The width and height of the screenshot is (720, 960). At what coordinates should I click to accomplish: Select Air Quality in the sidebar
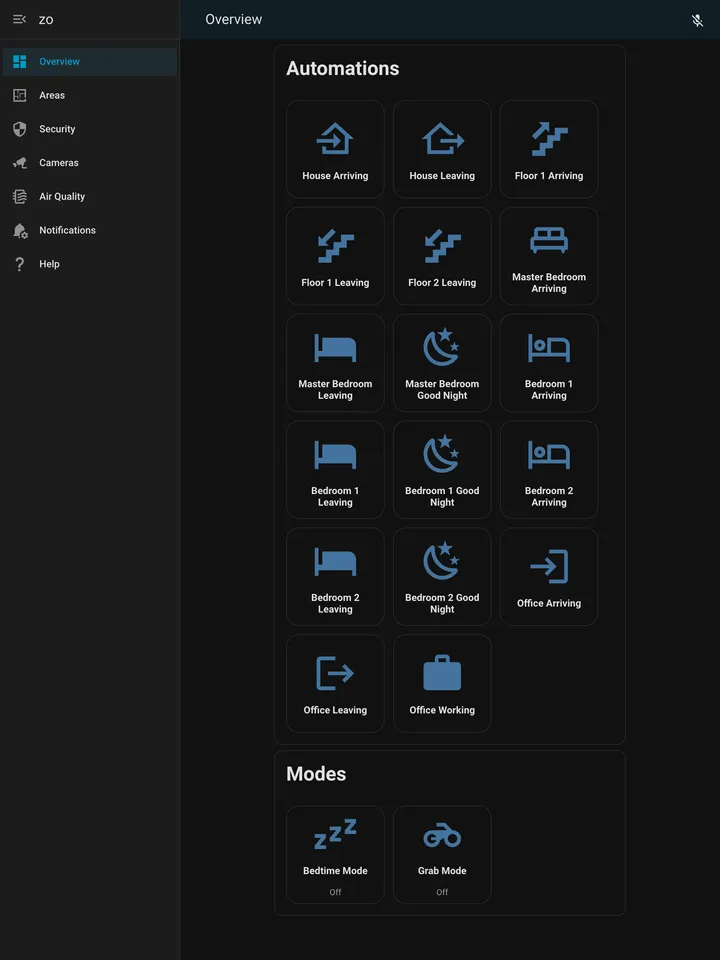pos(90,197)
